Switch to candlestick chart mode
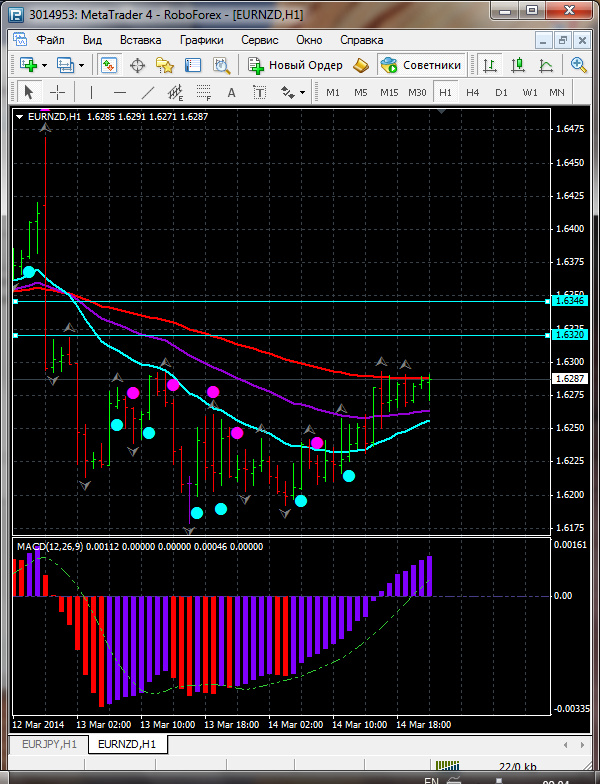Viewport: 600px width, 784px height. click(518, 66)
